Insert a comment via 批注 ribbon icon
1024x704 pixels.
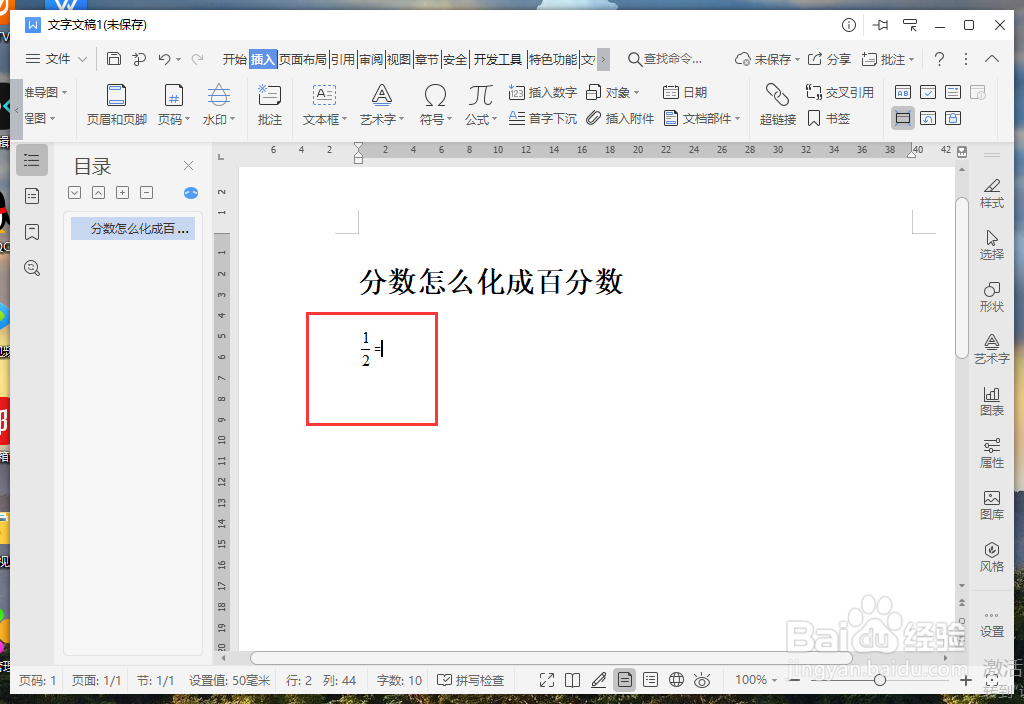click(269, 104)
